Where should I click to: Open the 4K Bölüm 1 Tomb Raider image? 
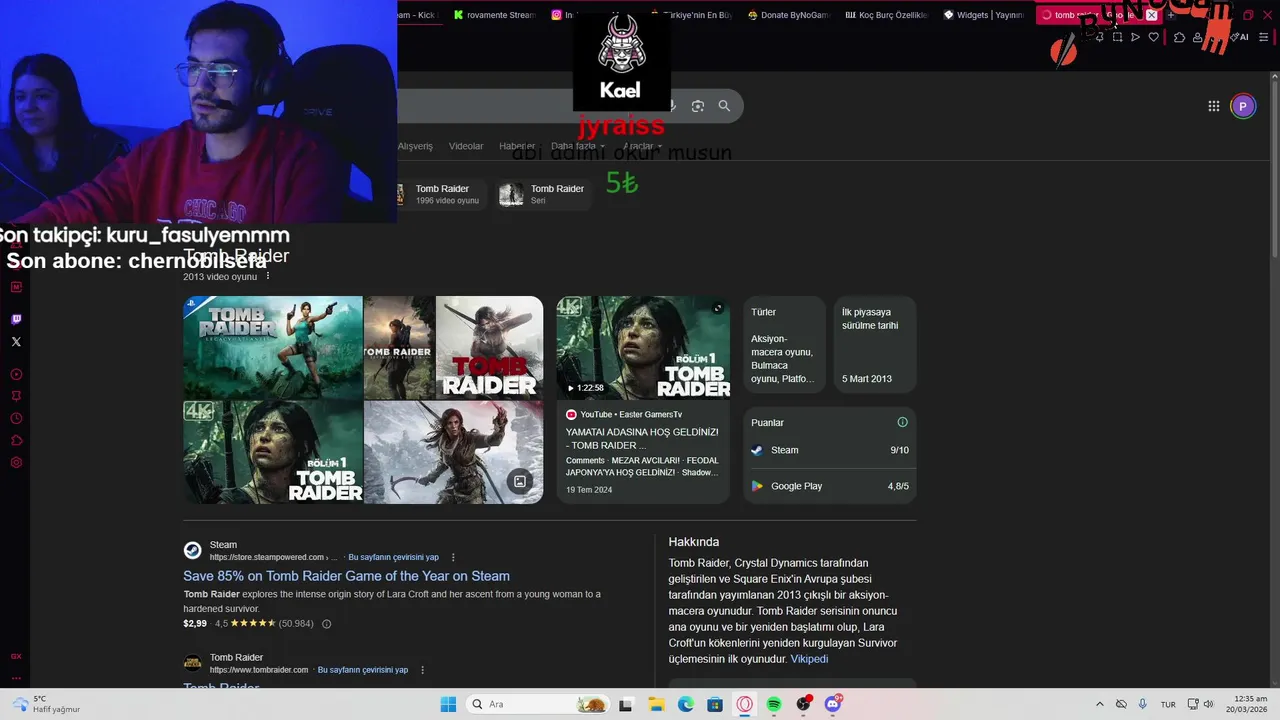point(273,452)
